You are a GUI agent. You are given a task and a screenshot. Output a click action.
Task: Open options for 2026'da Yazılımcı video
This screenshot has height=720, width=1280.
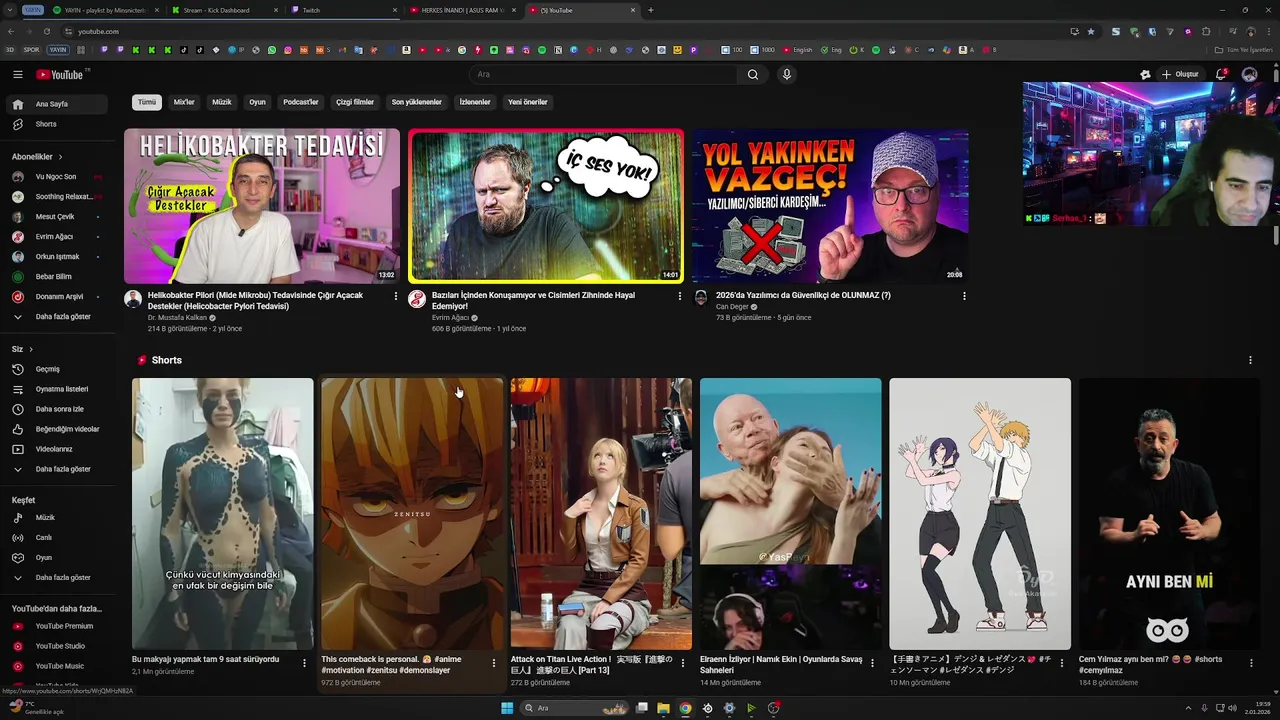[x=964, y=296]
